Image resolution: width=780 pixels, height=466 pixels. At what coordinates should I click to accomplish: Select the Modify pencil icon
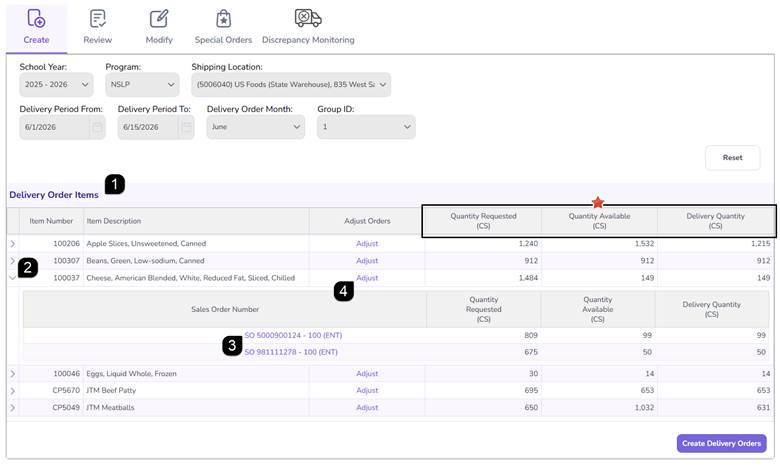tap(159, 19)
